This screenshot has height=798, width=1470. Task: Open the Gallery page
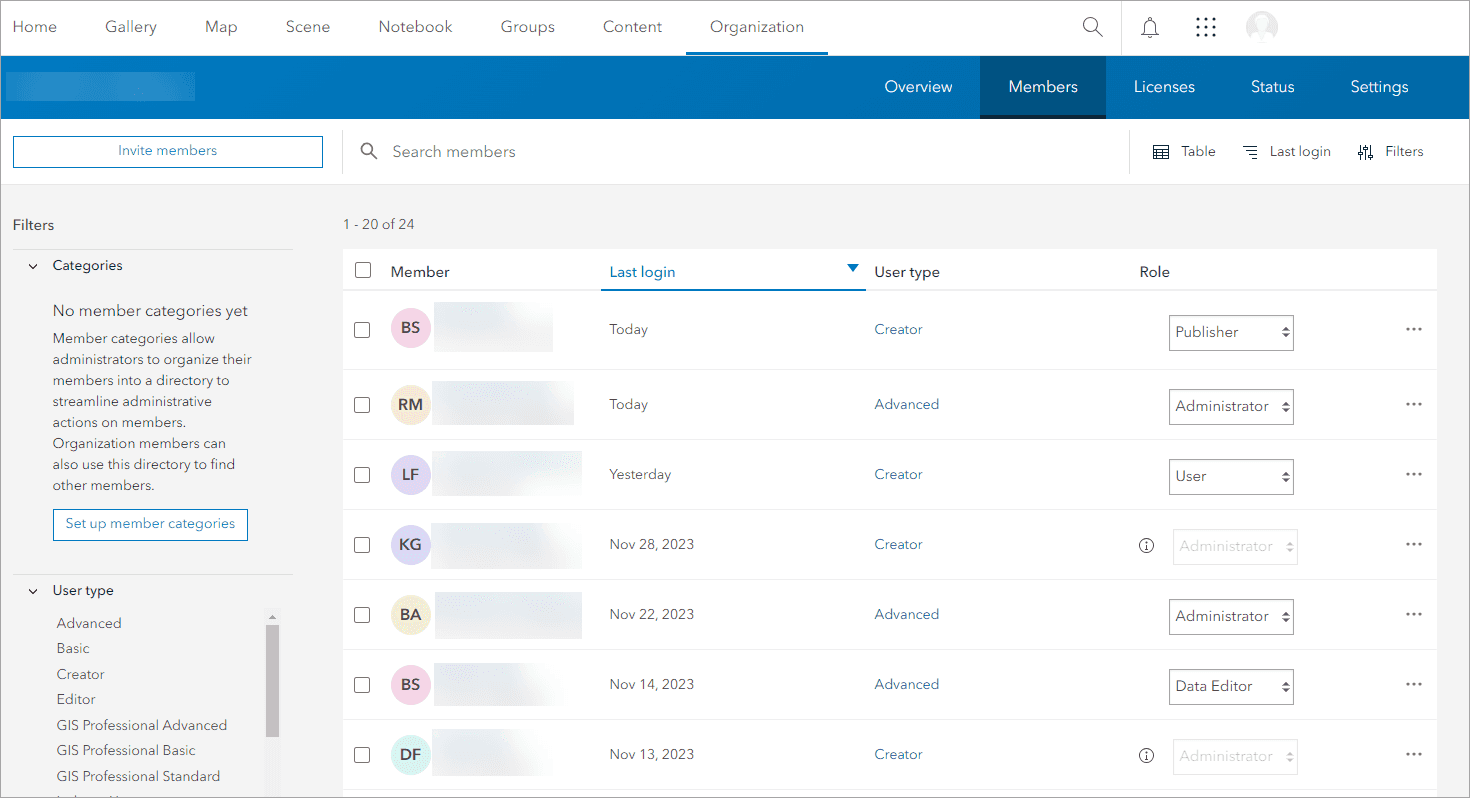pyautogui.click(x=130, y=27)
